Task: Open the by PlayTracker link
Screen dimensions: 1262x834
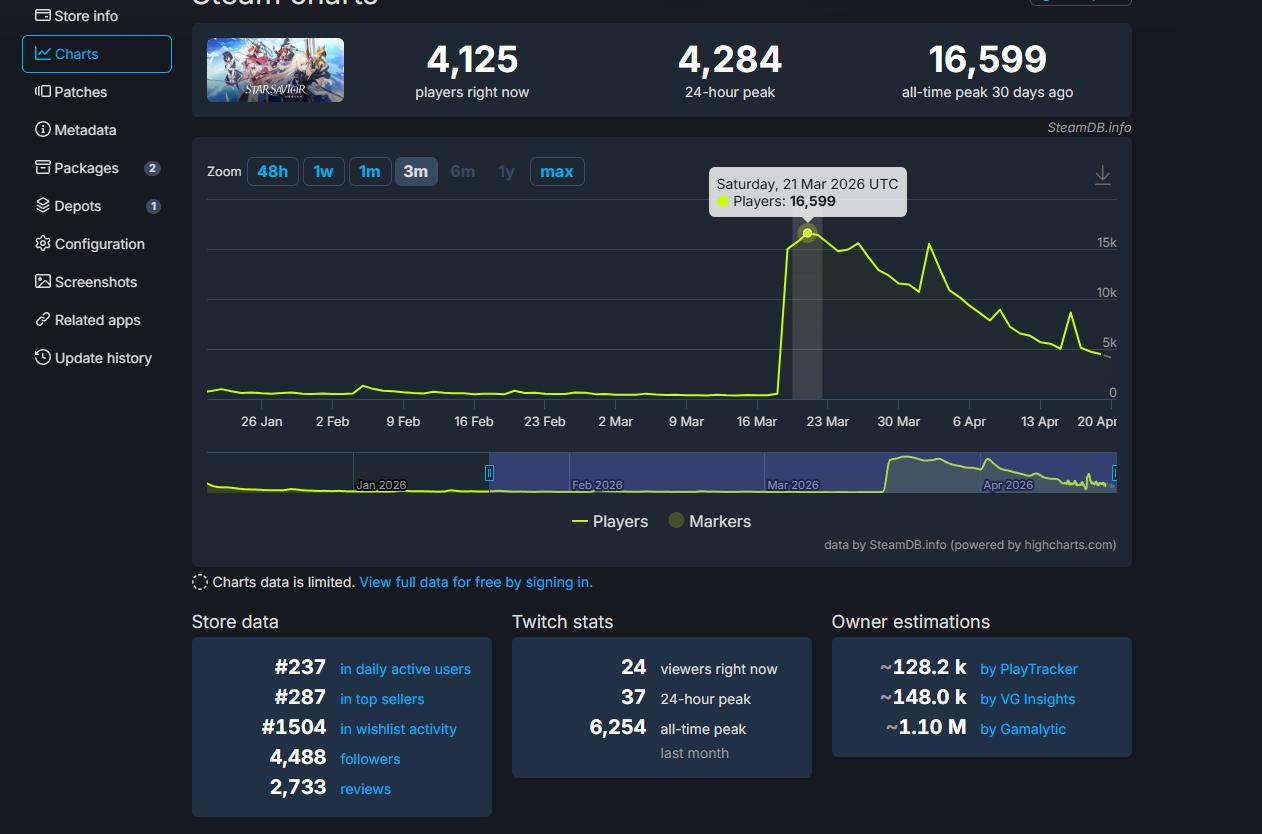Action: (x=1029, y=669)
